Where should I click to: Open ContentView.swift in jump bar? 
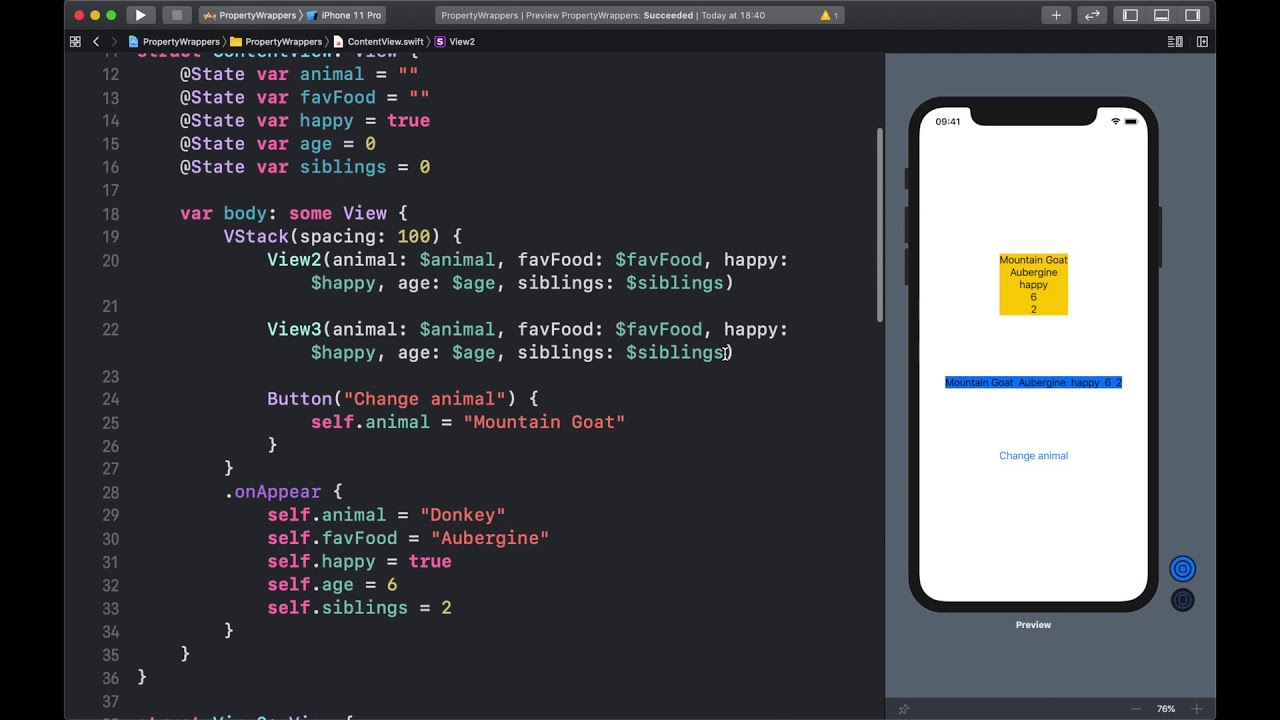(x=378, y=42)
